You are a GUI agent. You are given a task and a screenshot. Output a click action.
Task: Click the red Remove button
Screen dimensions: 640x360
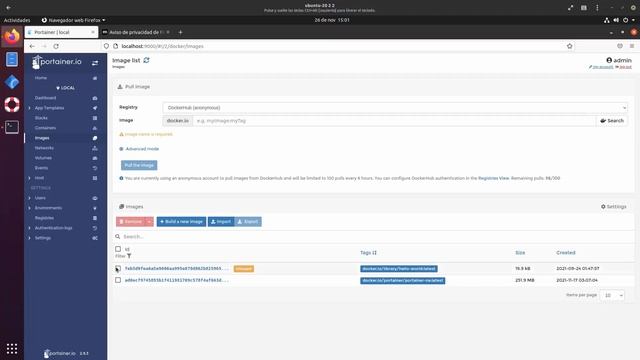131,222
